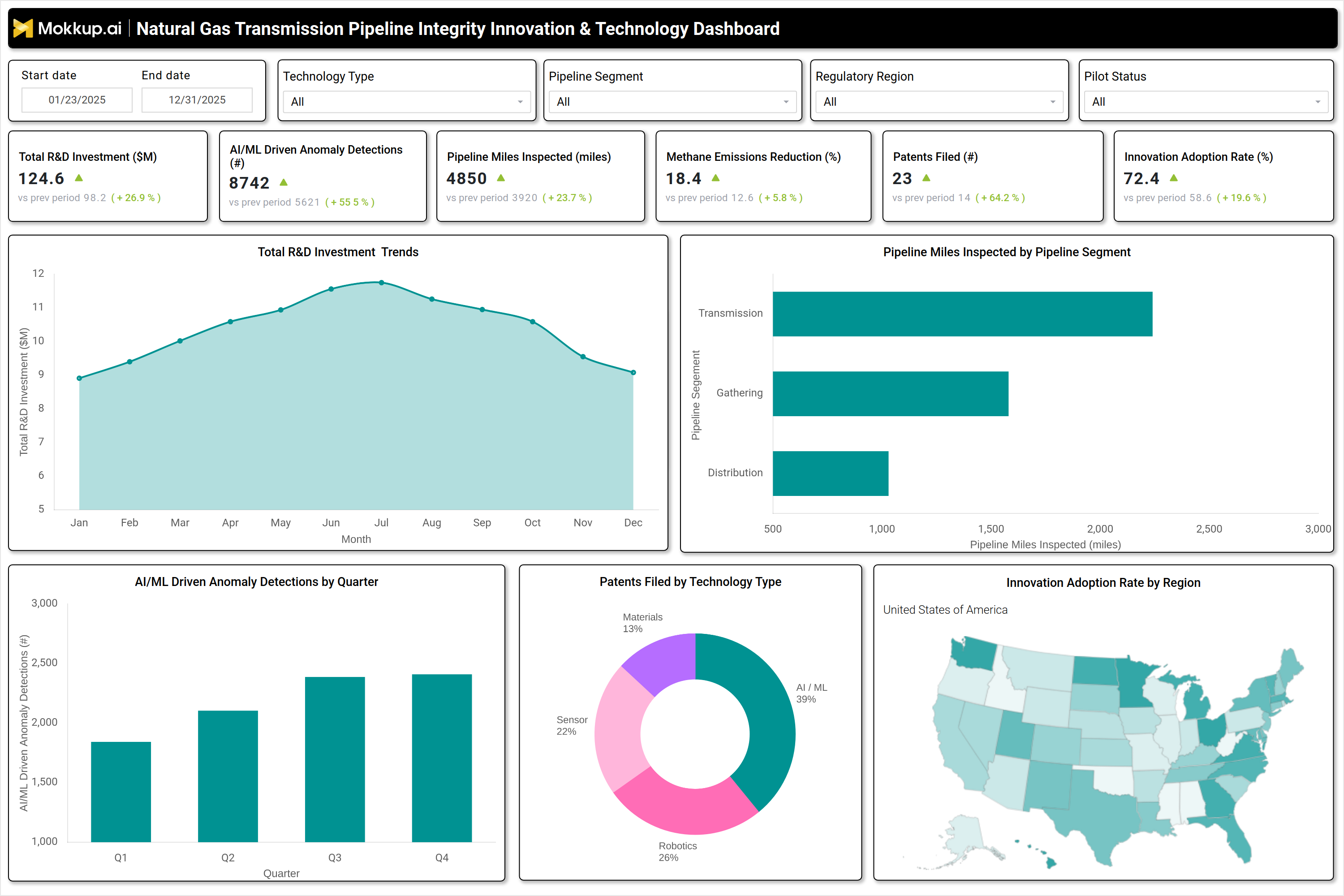The height and width of the screenshot is (896, 1344).
Task: Click the Q2 anomaly detections bar
Action: click(228, 776)
